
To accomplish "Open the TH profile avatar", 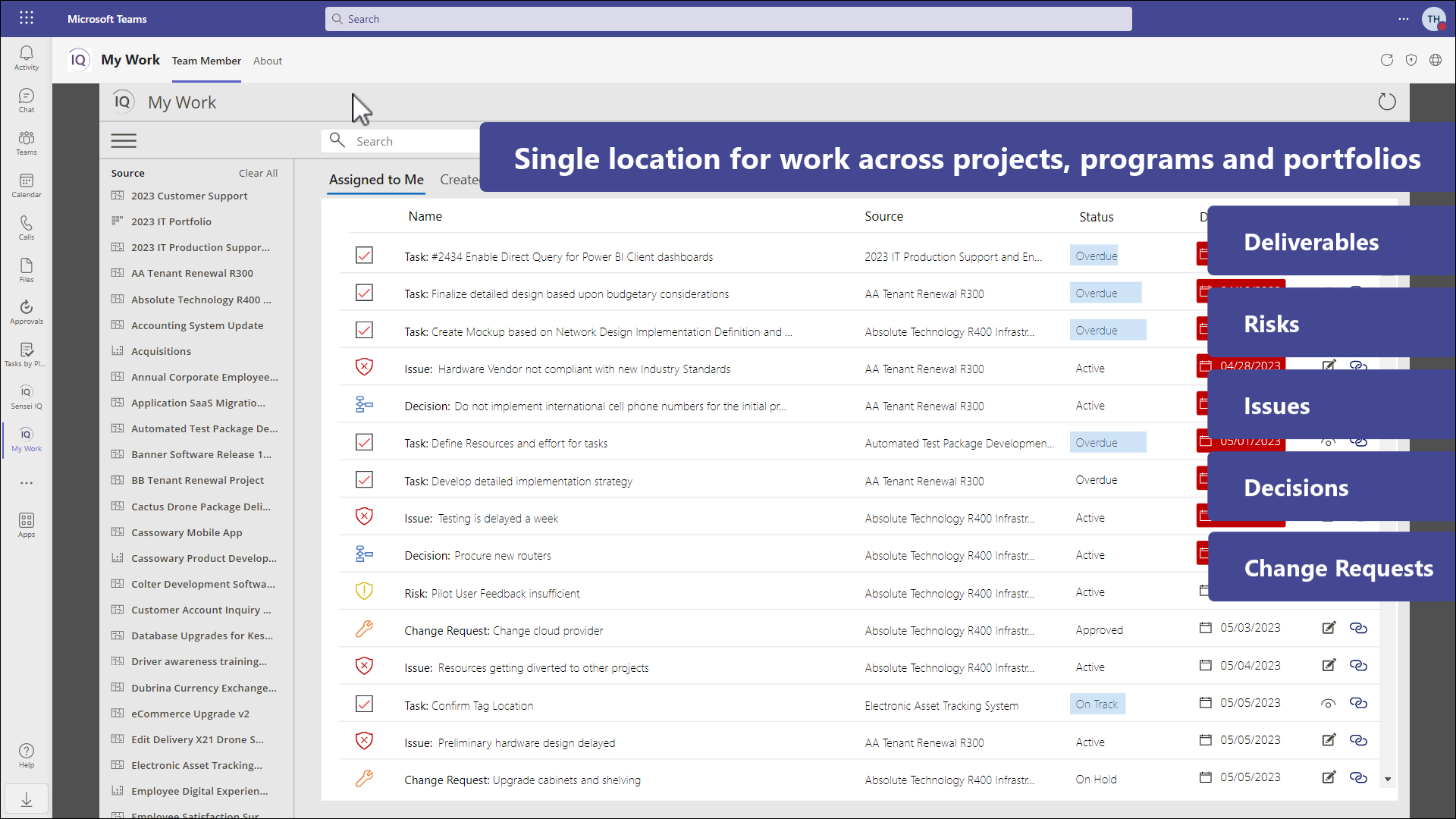I will (x=1433, y=19).
